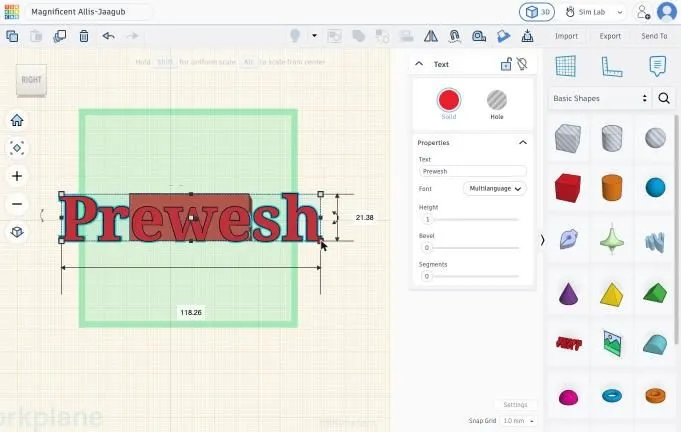Zoom in with the plus icon
681x432 pixels.
[x=17, y=176]
